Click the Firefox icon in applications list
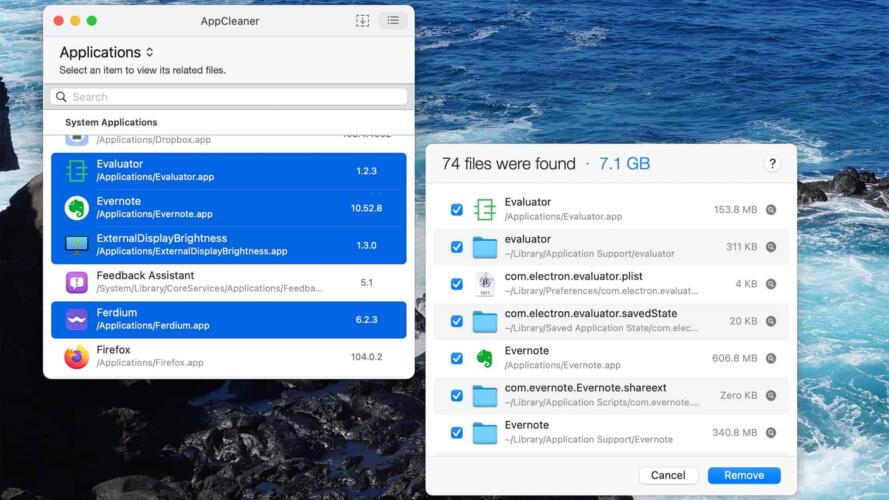Viewport: 889px width, 500px height. pos(77,356)
